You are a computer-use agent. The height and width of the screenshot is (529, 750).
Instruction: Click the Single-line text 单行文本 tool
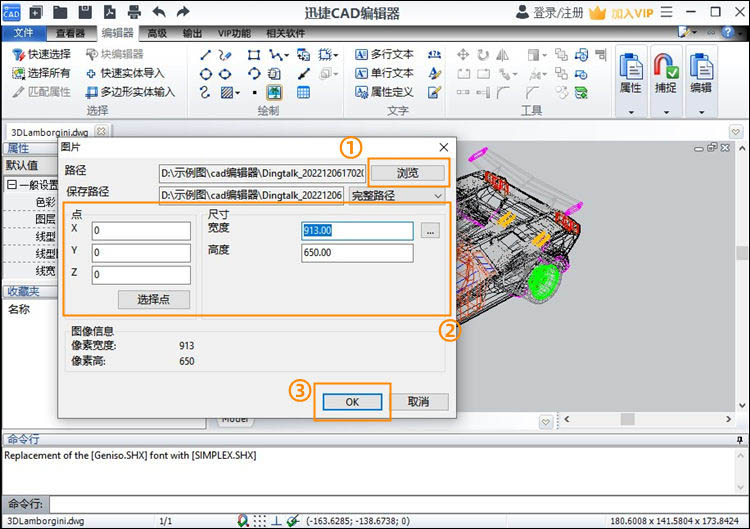pos(384,73)
